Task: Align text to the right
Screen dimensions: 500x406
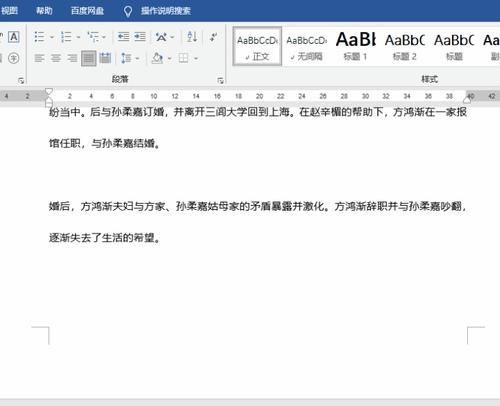Action: click(72, 59)
